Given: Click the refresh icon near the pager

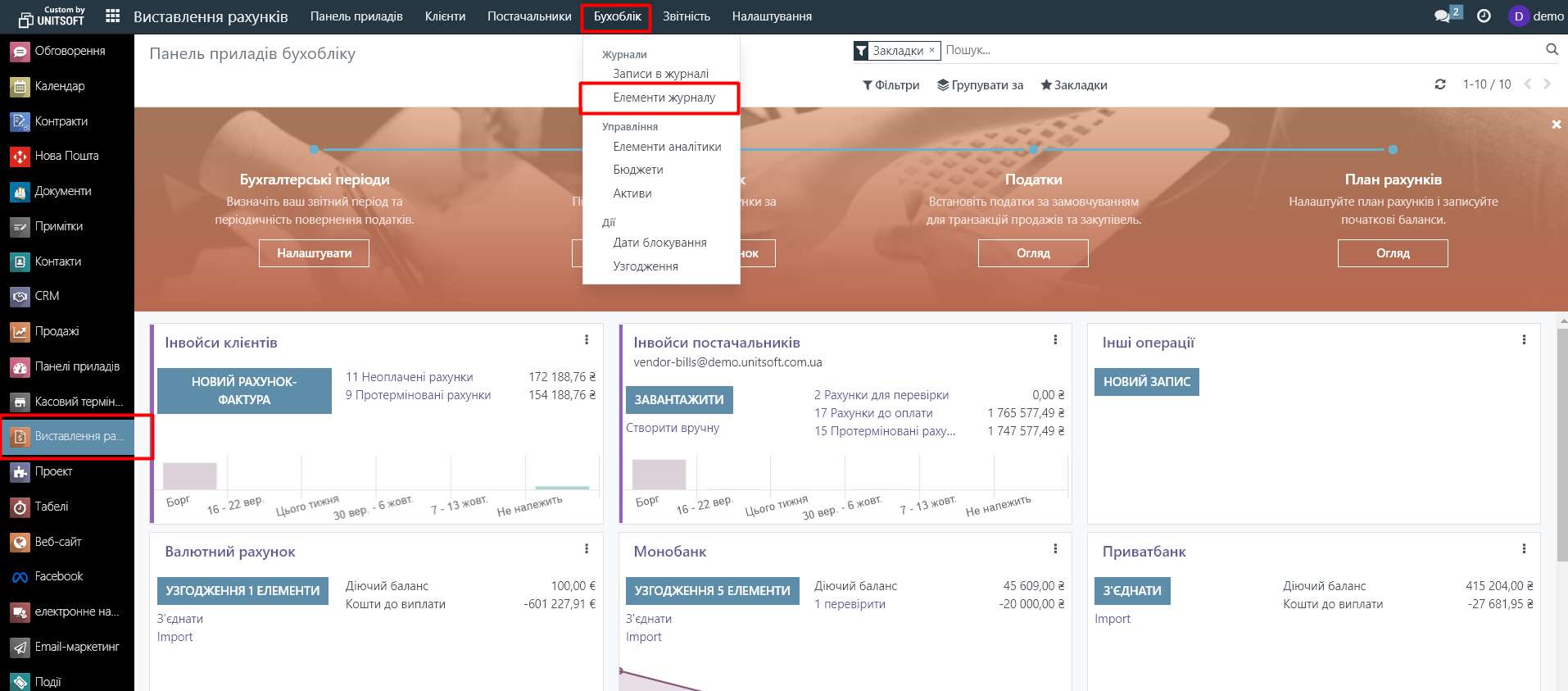Looking at the screenshot, I should pyautogui.click(x=1440, y=84).
